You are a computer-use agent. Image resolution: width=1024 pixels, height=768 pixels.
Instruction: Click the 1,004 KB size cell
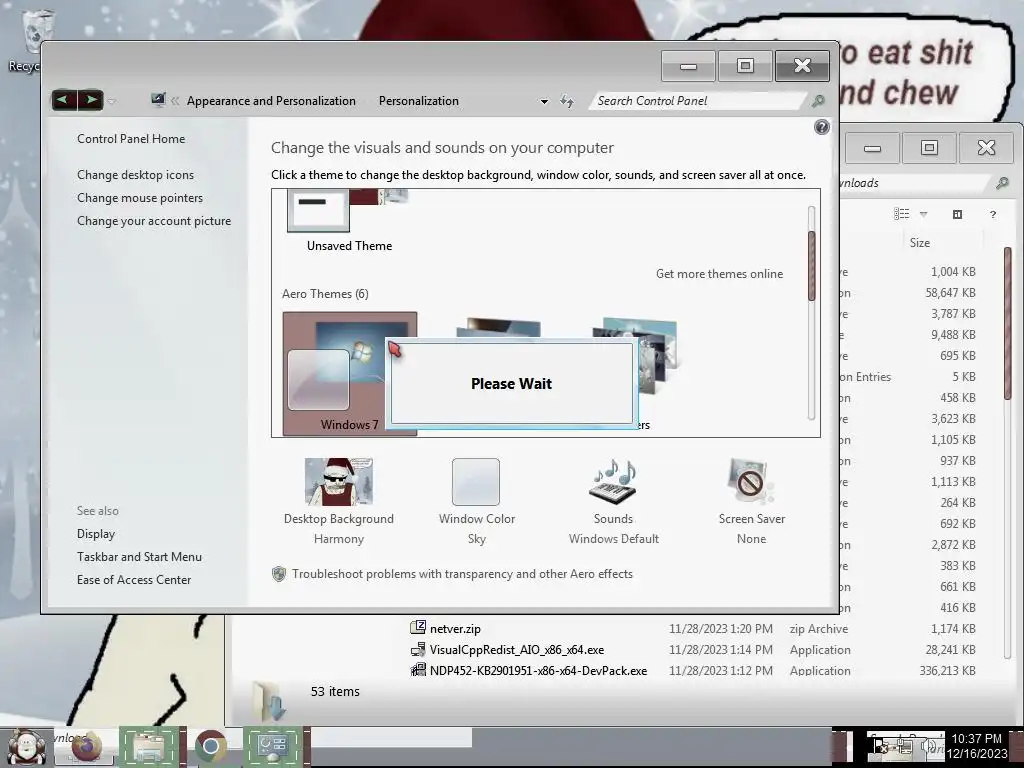[953, 272]
